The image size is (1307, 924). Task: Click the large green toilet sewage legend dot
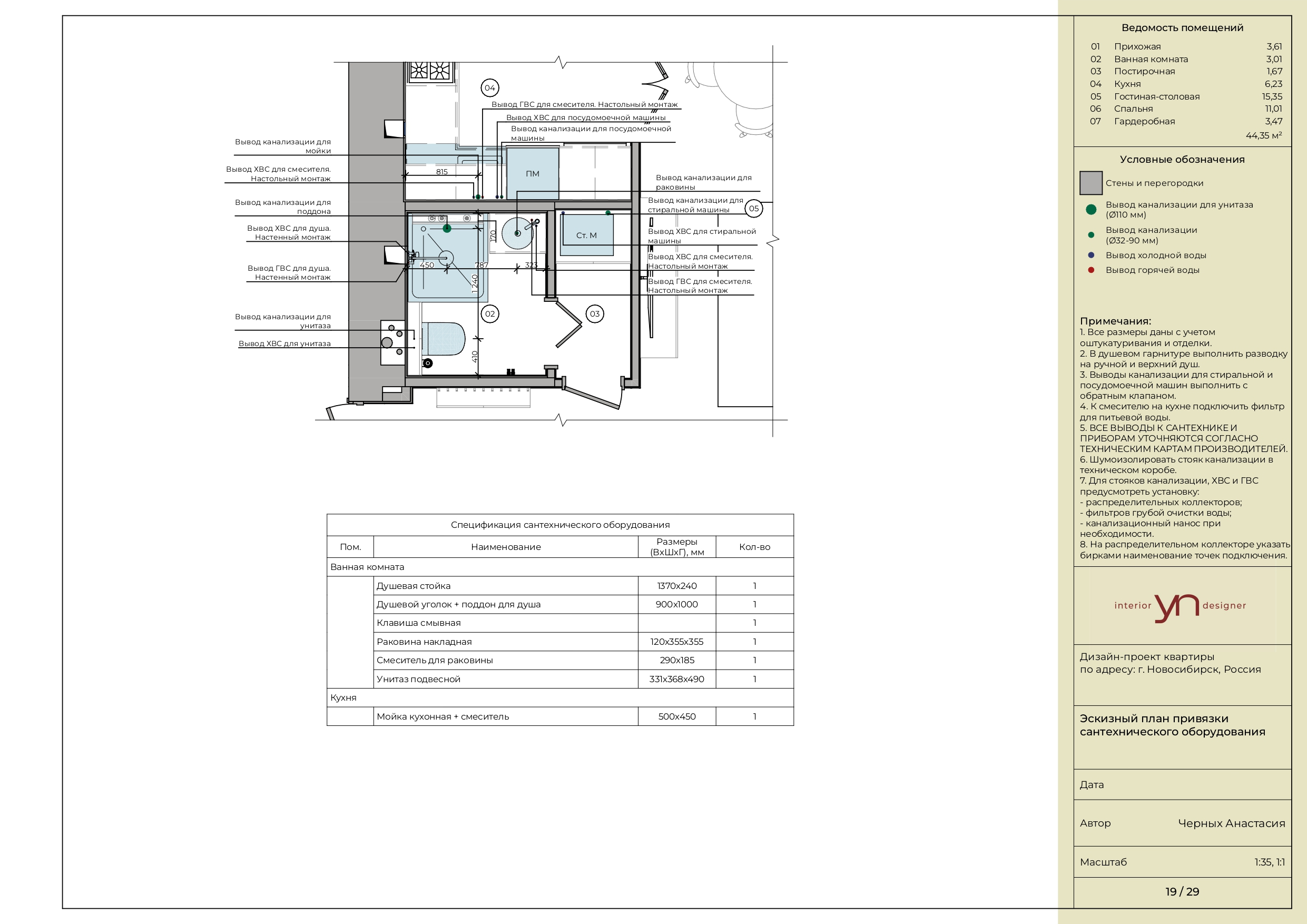[x=1090, y=210]
